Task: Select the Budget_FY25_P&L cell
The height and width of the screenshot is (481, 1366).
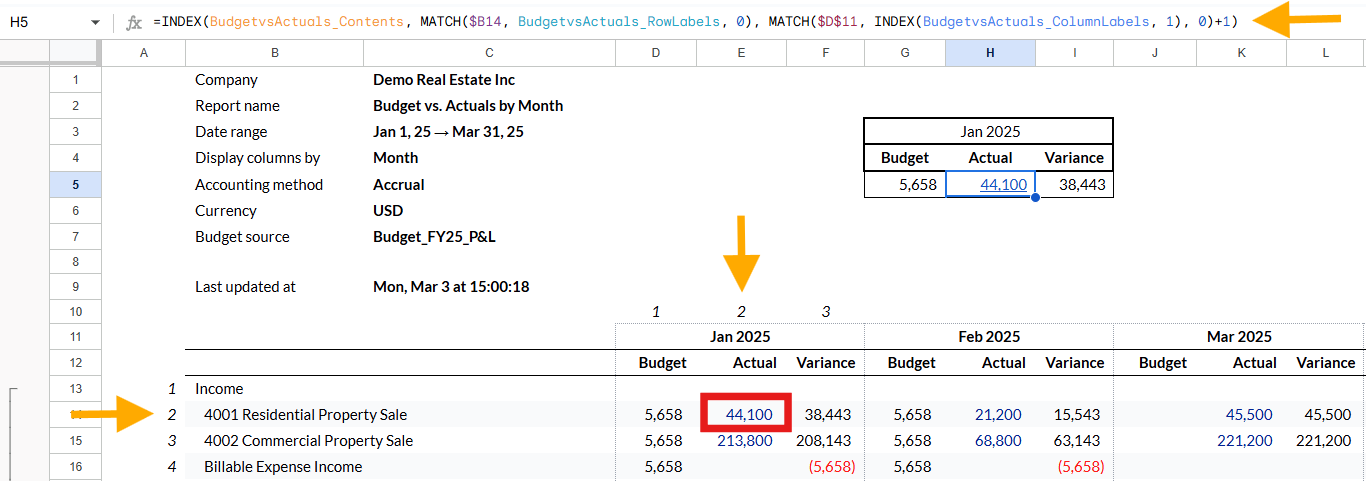Action: point(434,236)
